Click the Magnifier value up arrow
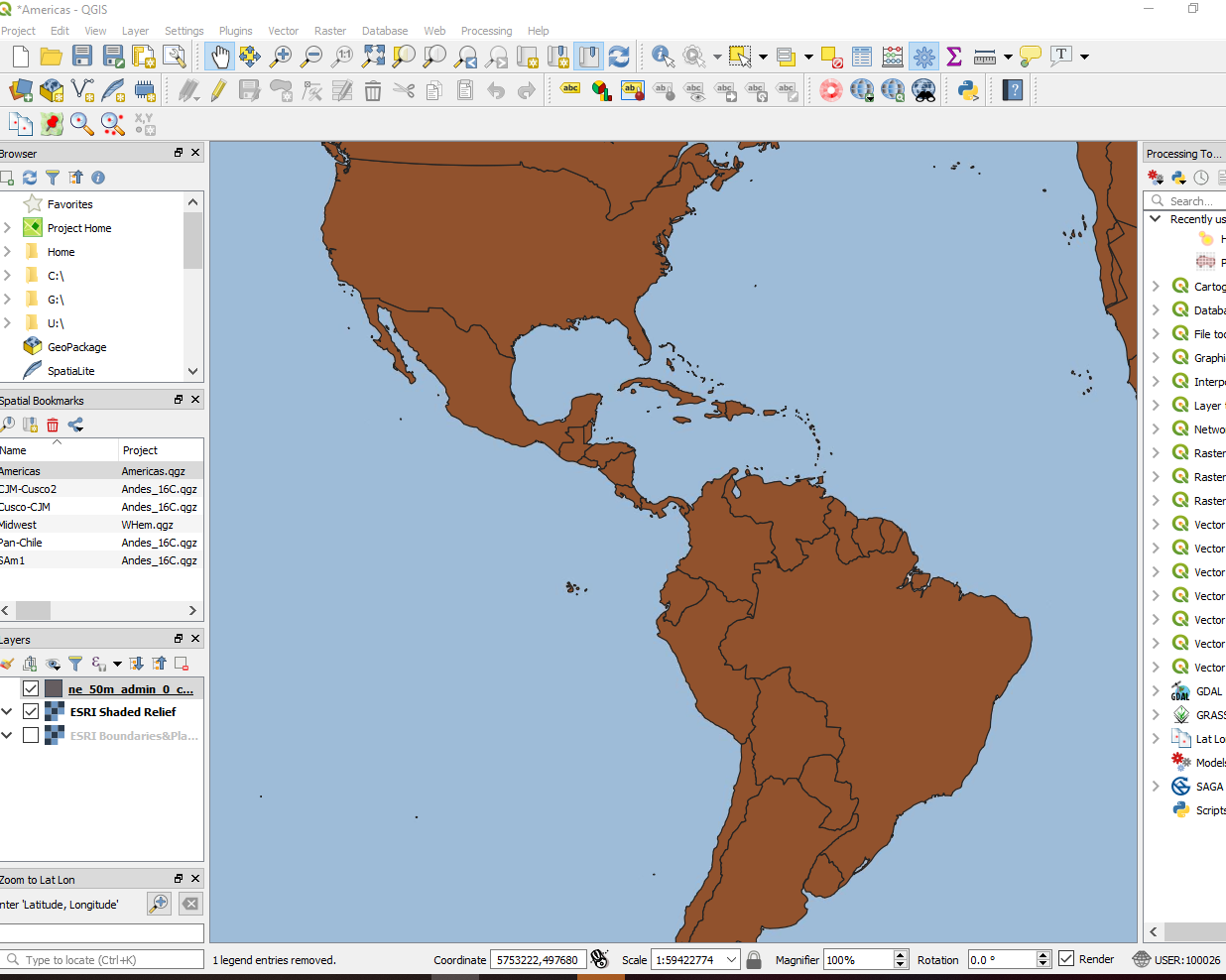Screen dimensions: 1226x980 pos(901,954)
